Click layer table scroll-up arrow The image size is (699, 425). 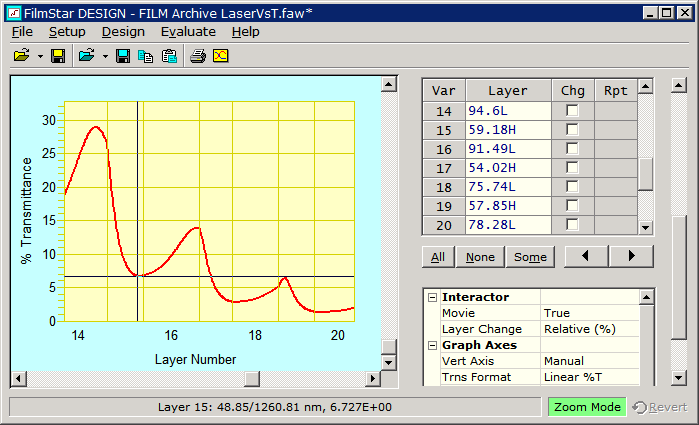pyautogui.click(x=645, y=86)
